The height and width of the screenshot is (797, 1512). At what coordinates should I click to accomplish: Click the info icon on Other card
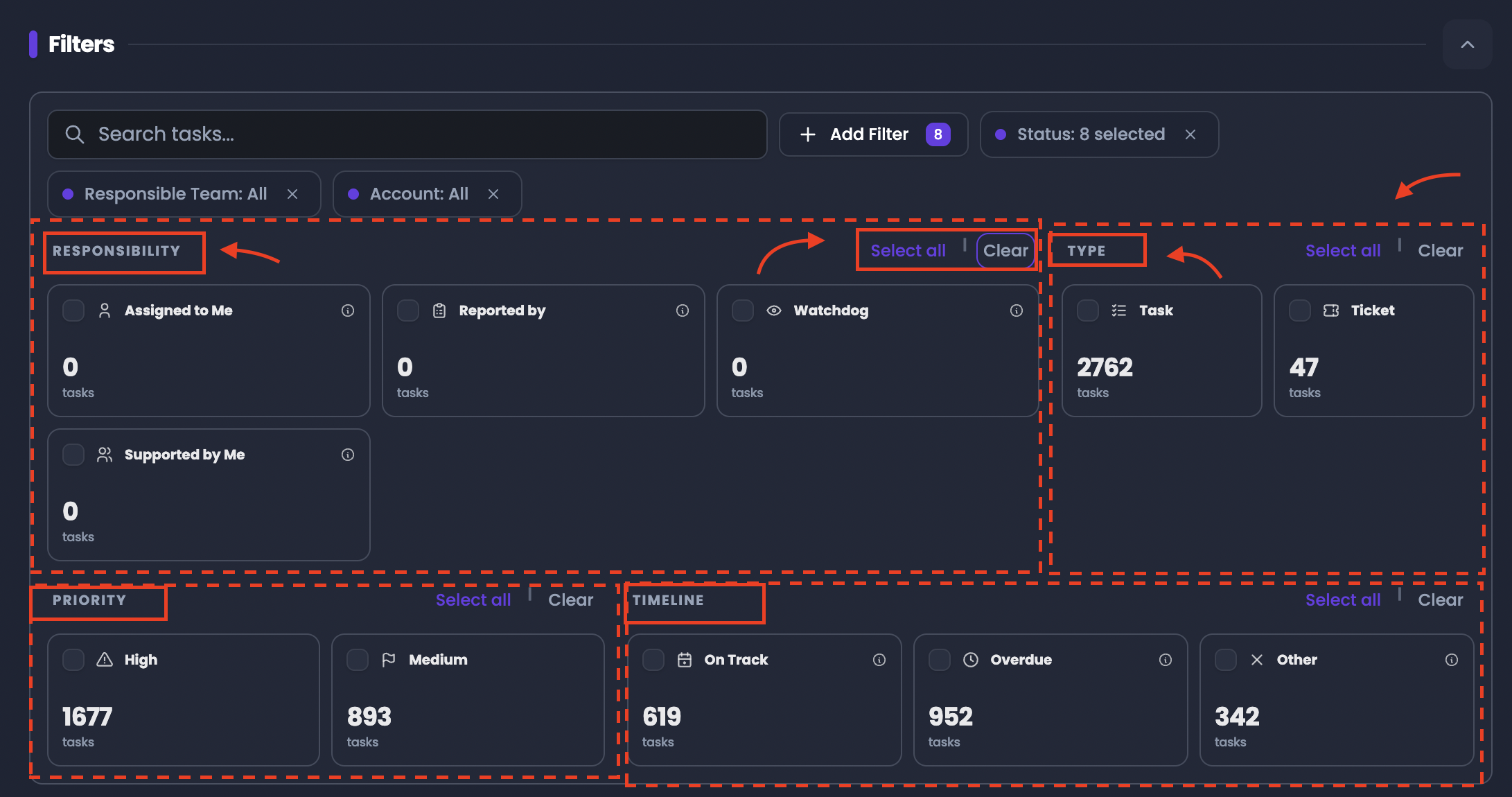click(1452, 660)
